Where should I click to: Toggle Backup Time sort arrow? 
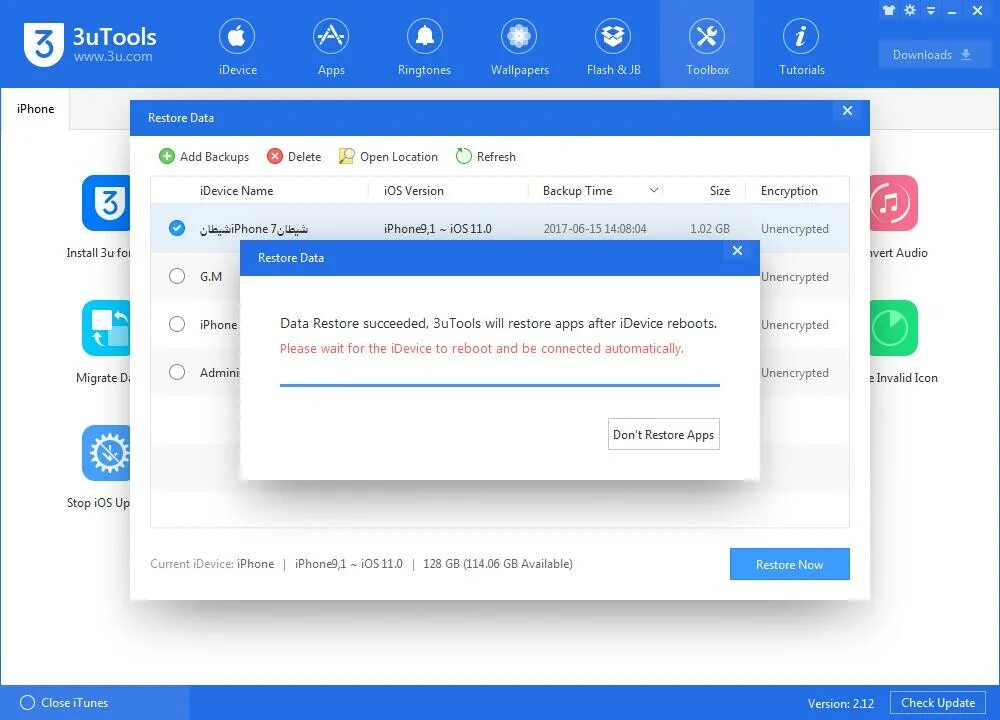(x=654, y=190)
